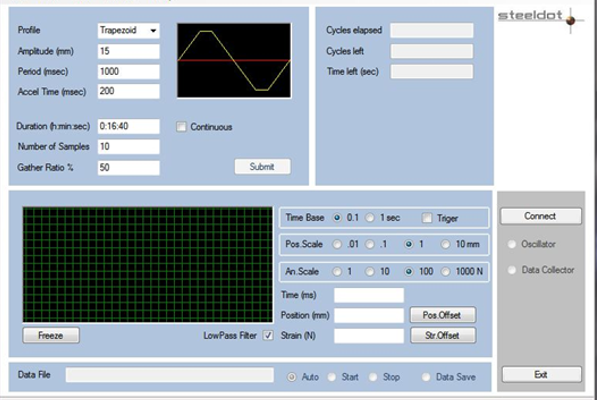
Task: Enable the Continuous checkbox
Action: 182,127
